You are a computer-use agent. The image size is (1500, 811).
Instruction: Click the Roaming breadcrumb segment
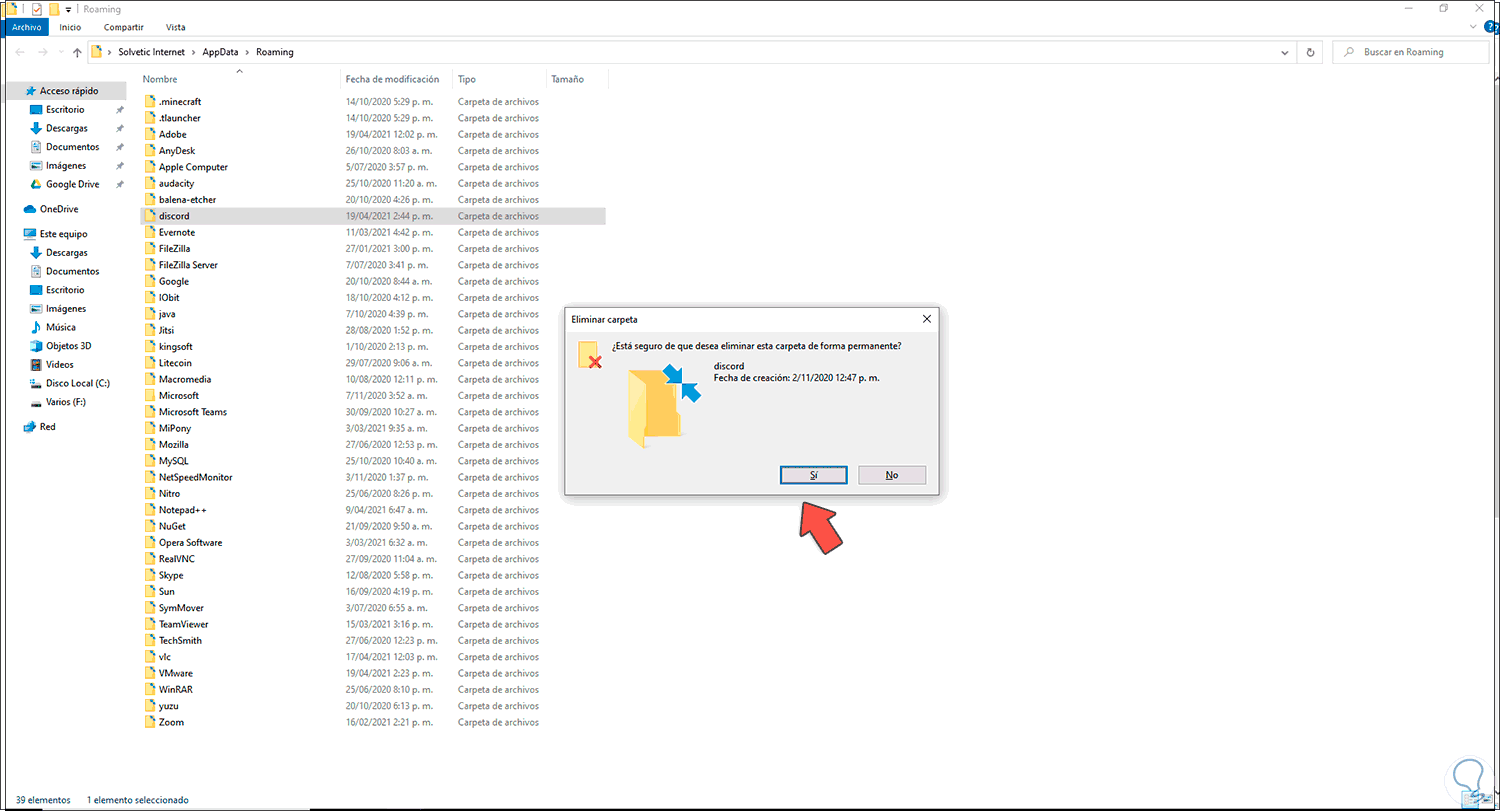tap(275, 52)
